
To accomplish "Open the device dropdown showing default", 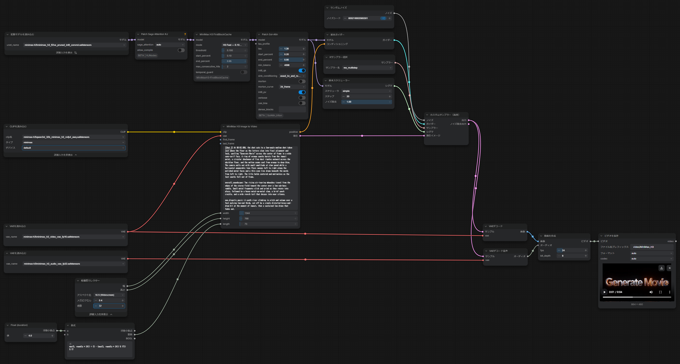I will point(74,148).
